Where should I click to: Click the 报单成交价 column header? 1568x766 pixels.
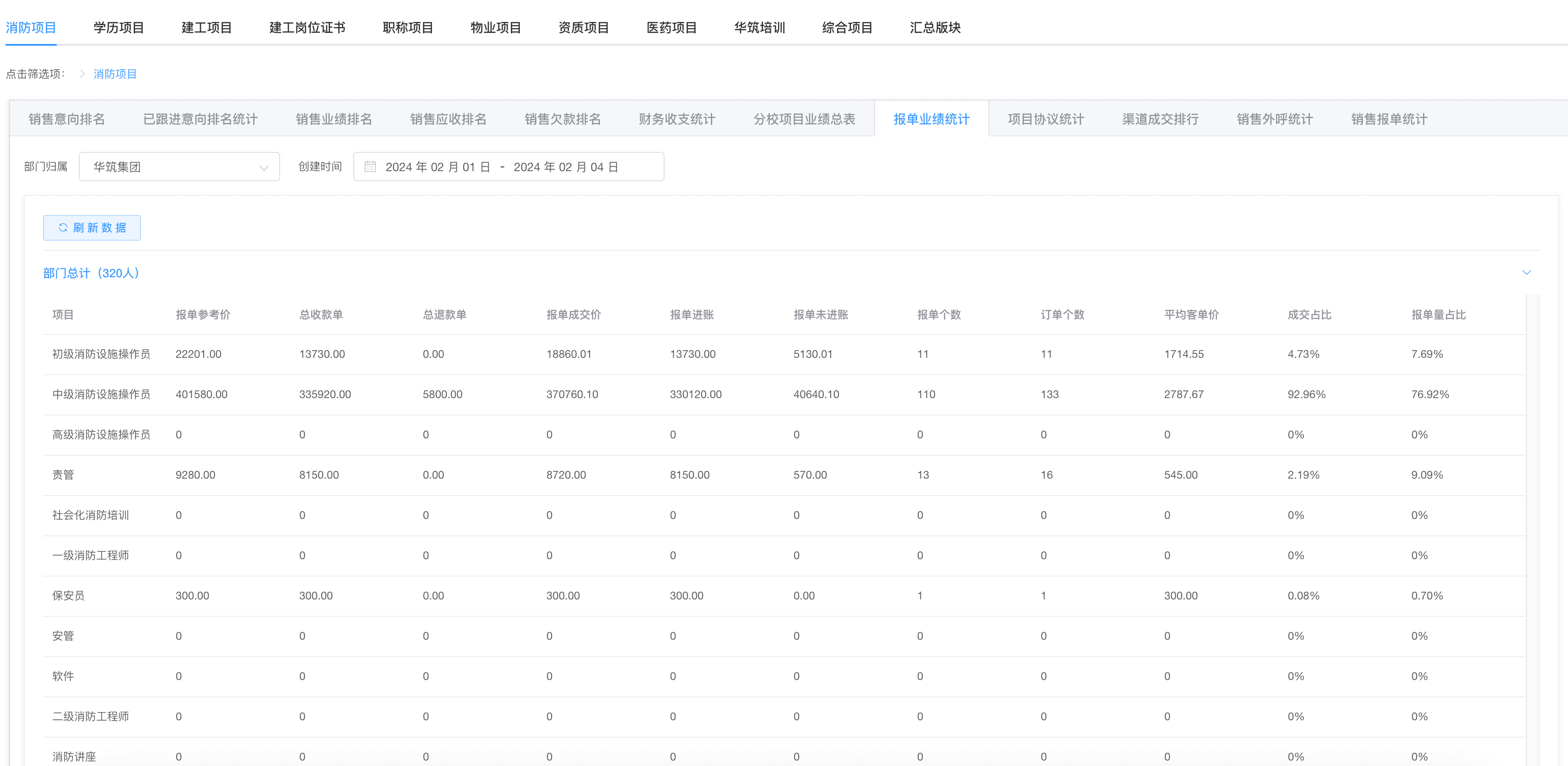pyautogui.click(x=573, y=314)
